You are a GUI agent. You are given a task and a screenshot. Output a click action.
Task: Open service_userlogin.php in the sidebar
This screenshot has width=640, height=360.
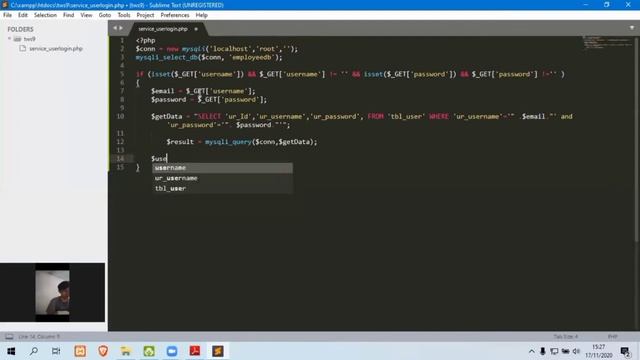56,49
